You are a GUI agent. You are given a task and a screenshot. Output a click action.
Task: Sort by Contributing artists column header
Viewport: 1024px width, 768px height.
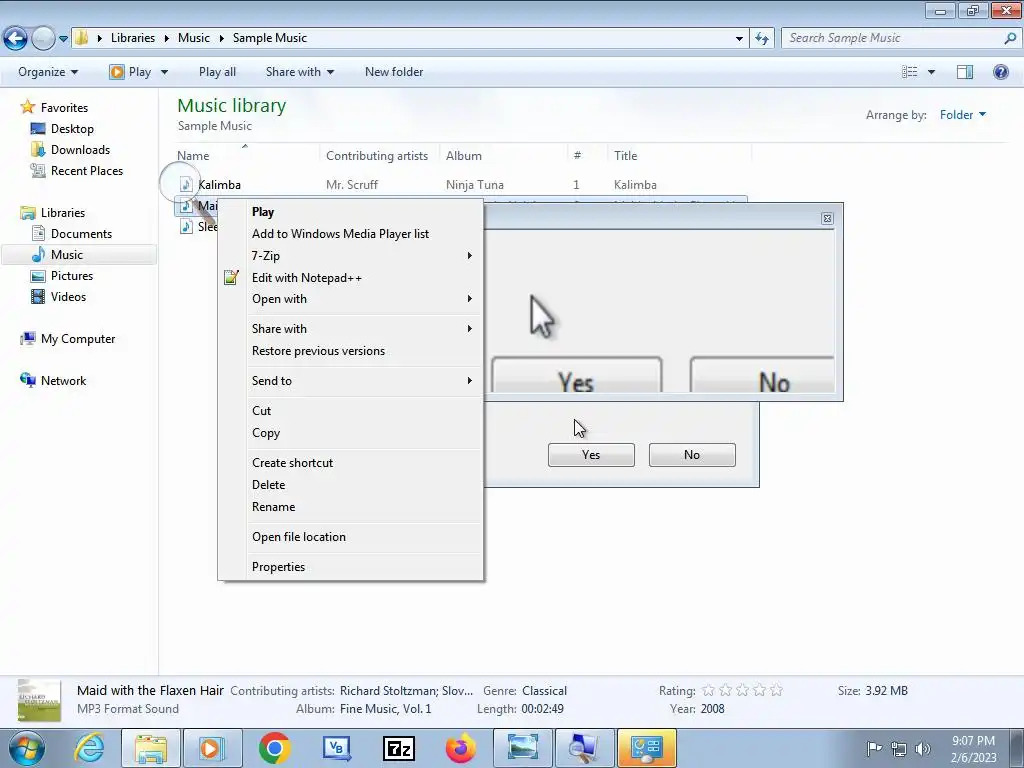point(379,155)
